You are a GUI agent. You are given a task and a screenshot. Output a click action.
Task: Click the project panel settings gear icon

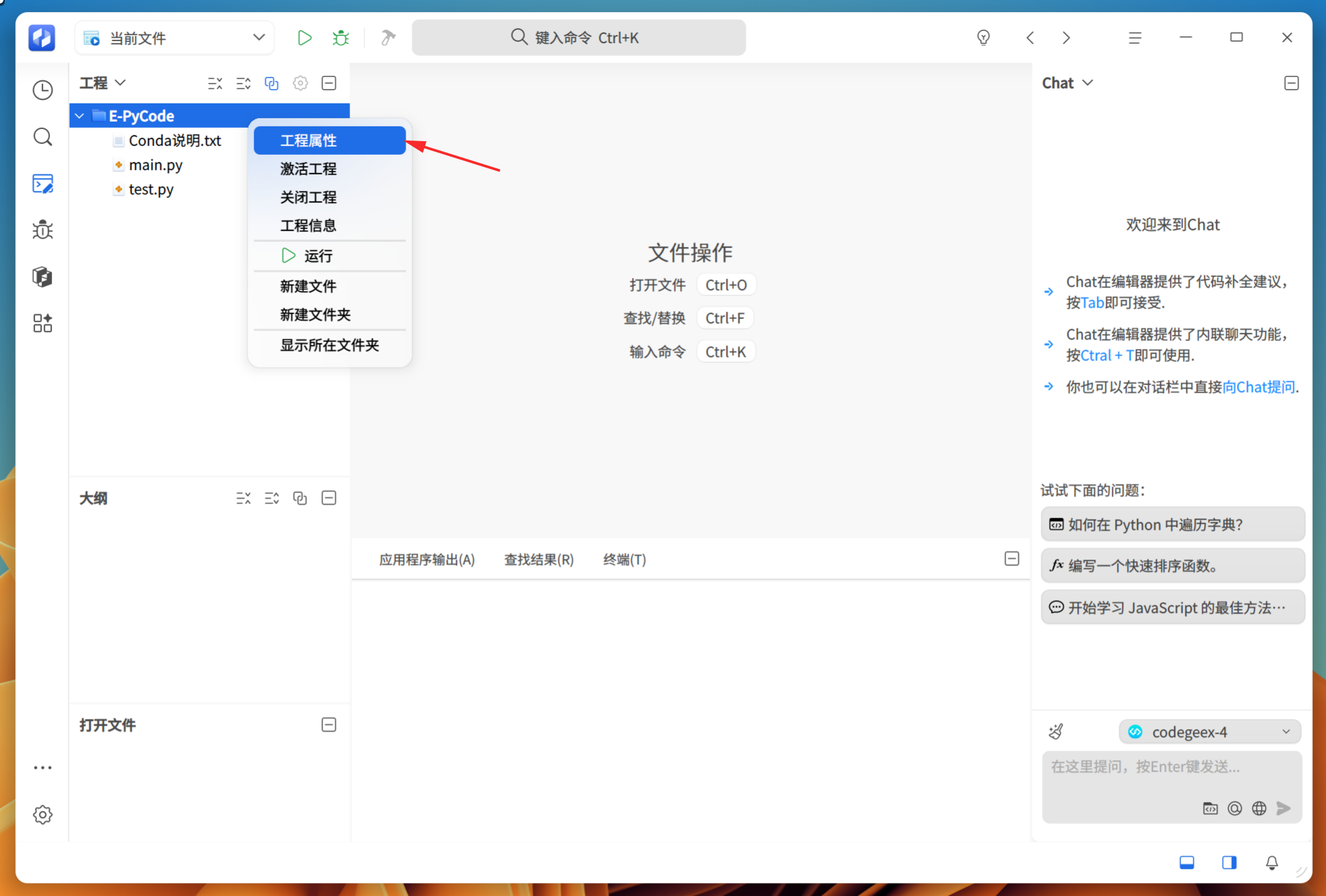pos(300,83)
